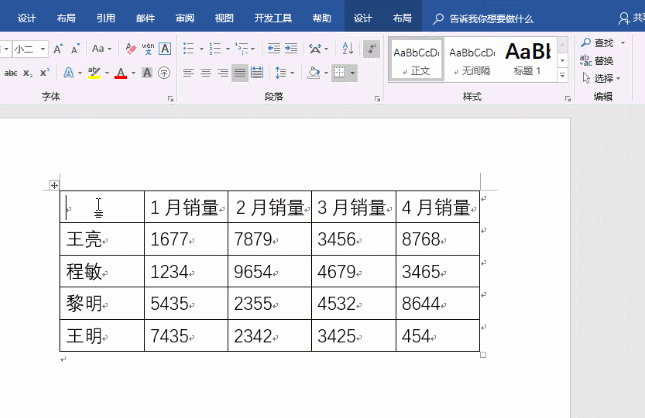Apply bullet list formatting
The width and height of the screenshot is (645, 418).
tap(188, 49)
